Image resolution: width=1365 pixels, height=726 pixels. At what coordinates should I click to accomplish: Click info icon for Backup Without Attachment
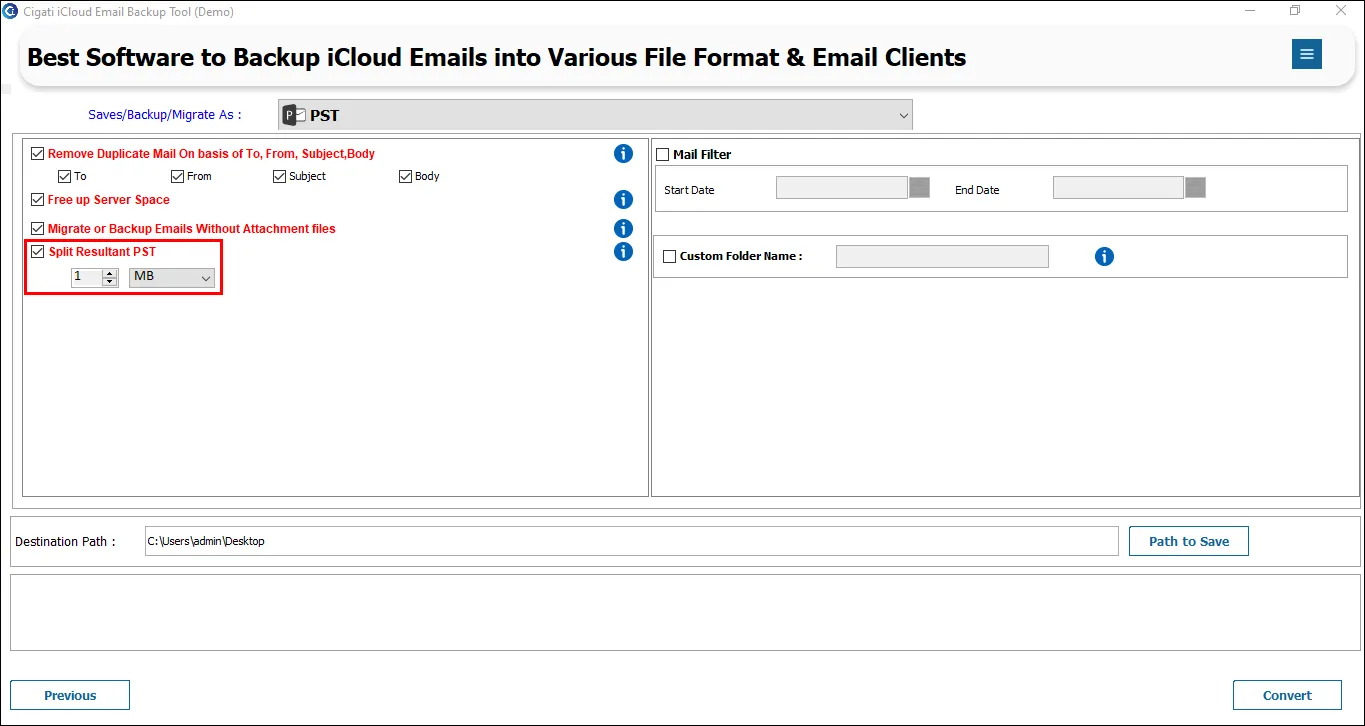click(x=623, y=229)
